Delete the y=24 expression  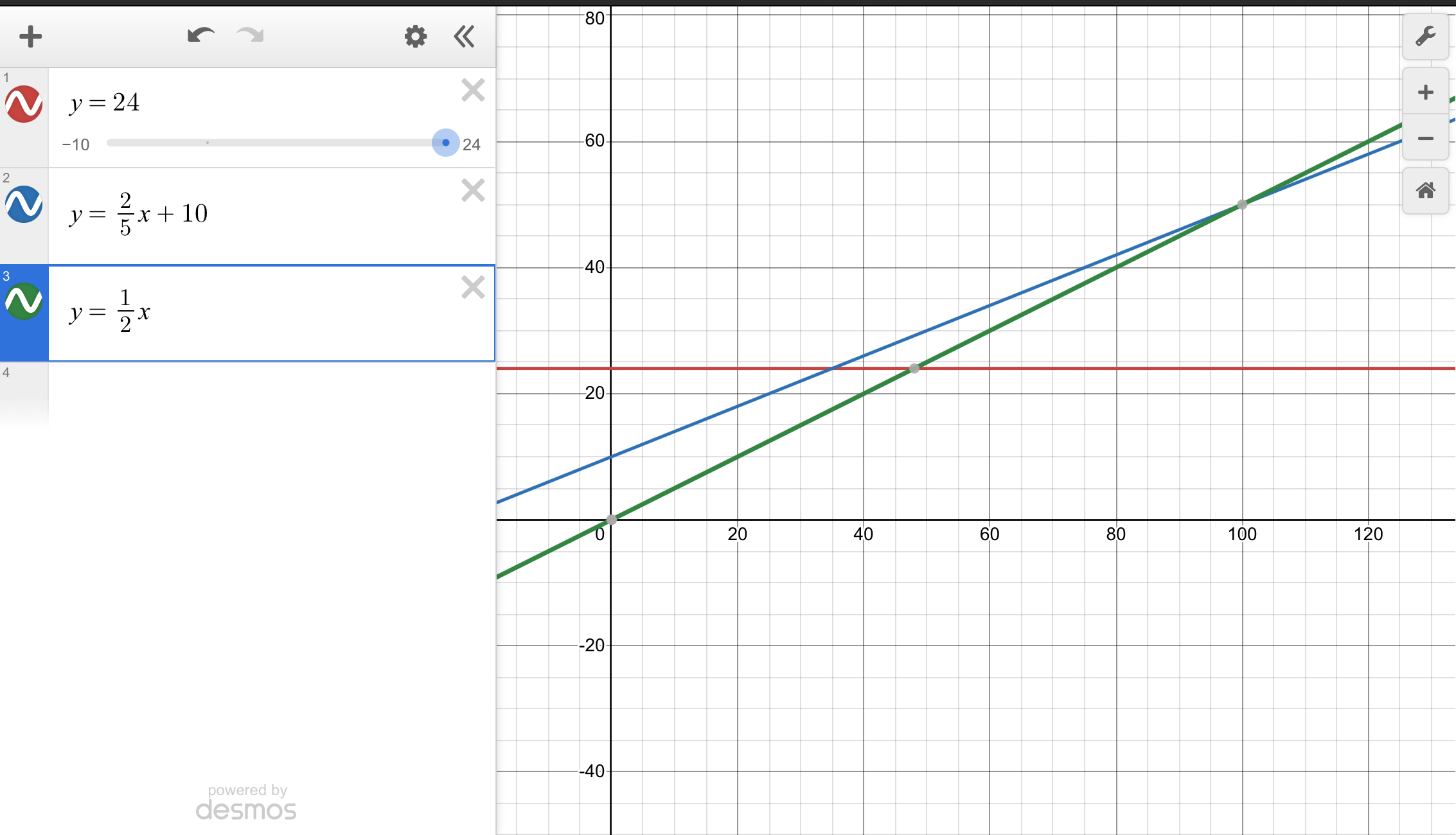coord(473,91)
